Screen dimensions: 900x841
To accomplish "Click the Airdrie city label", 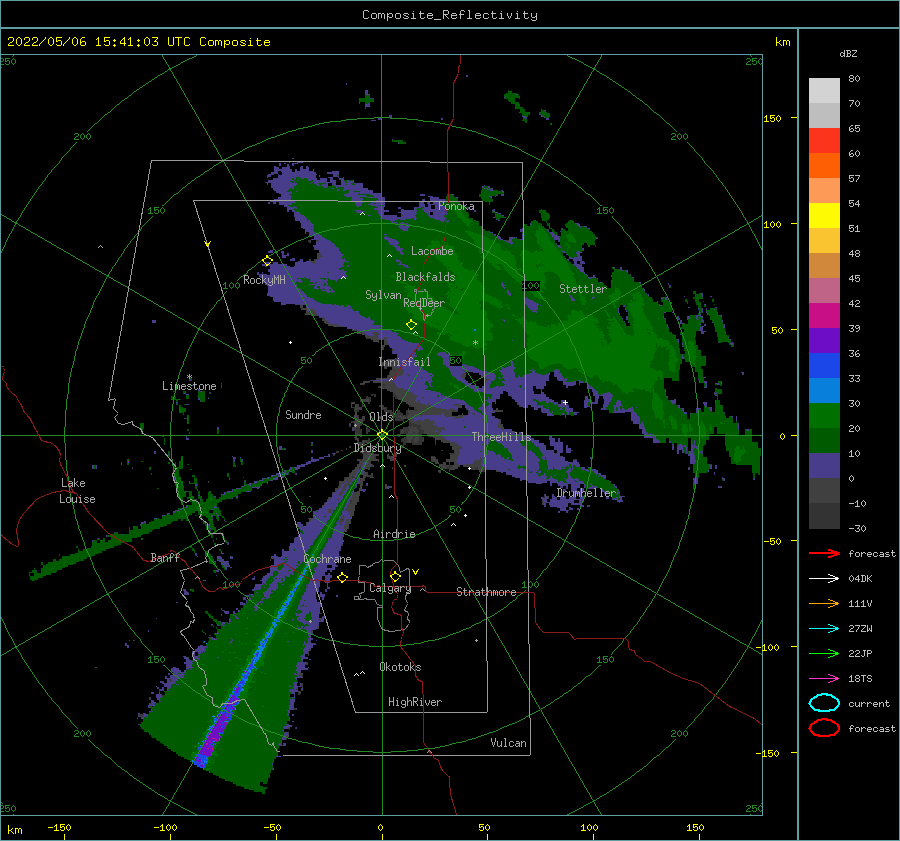I will coord(394,534).
